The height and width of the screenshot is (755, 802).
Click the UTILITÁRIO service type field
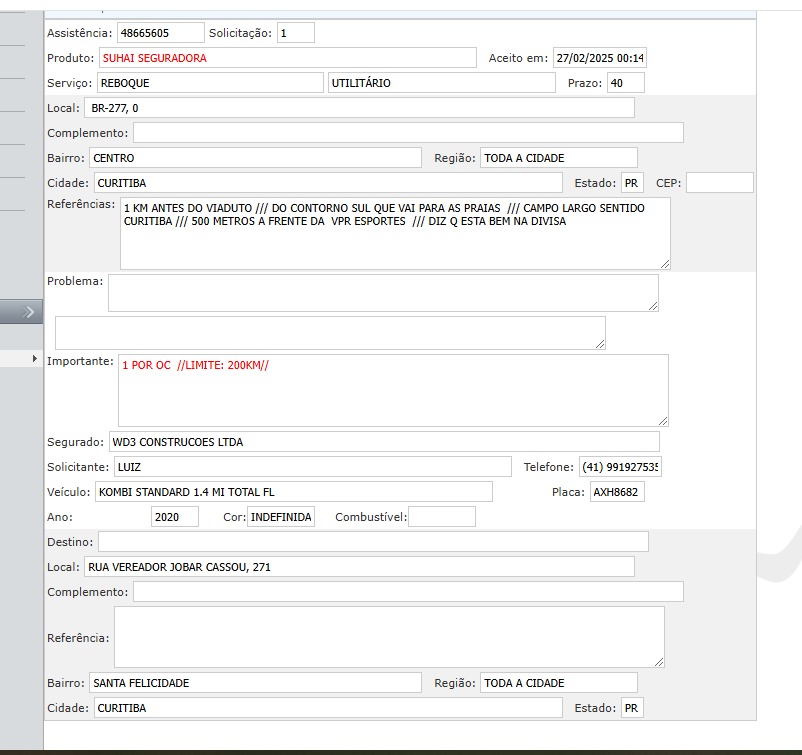click(x=441, y=83)
